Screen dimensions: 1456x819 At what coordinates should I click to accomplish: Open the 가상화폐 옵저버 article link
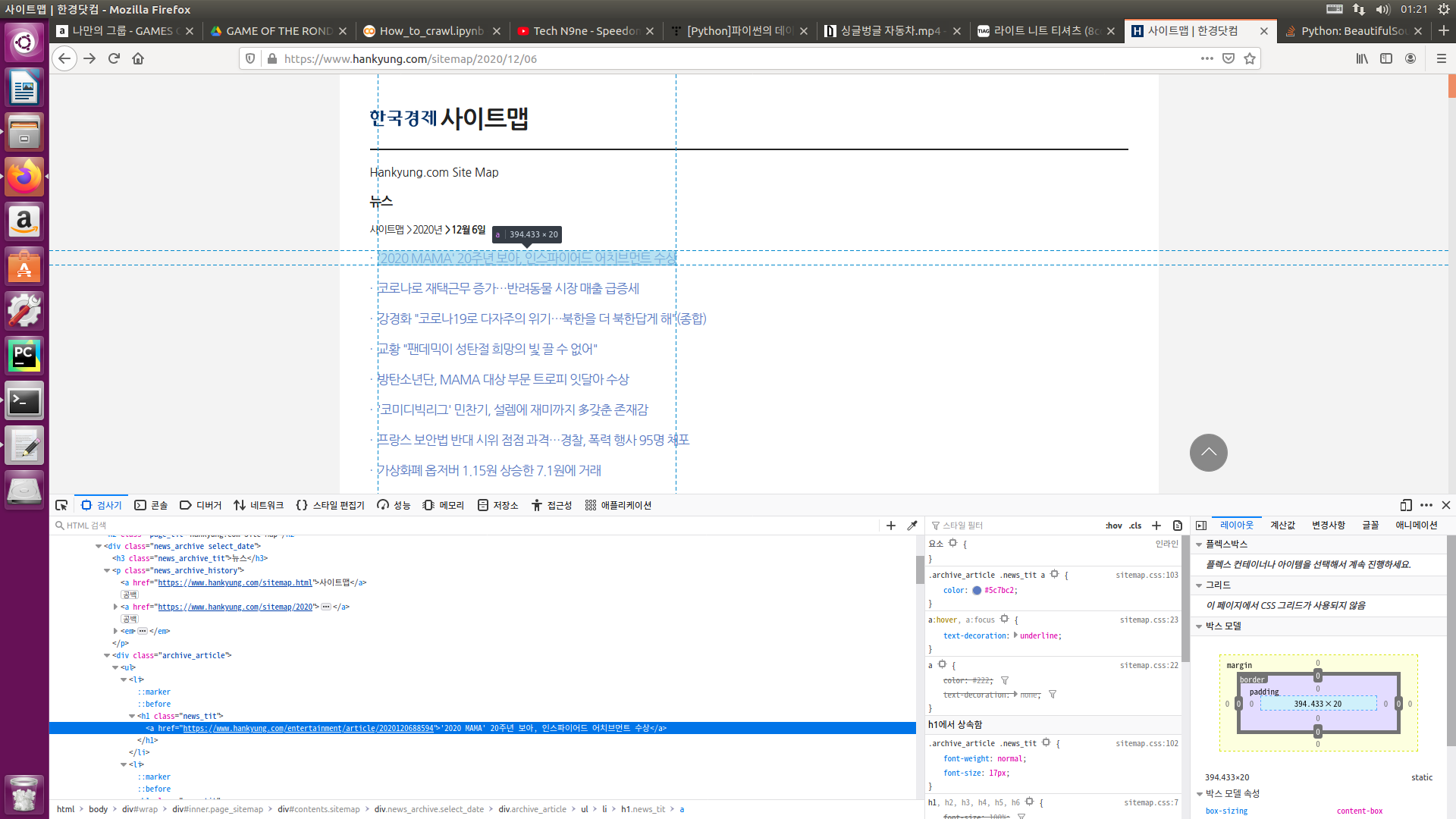[x=489, y=470]
